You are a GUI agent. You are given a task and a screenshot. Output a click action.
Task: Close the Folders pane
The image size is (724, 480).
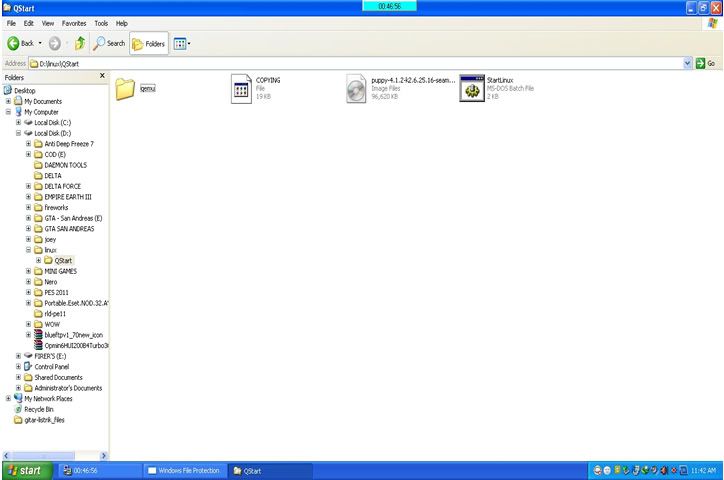(102, 76)
